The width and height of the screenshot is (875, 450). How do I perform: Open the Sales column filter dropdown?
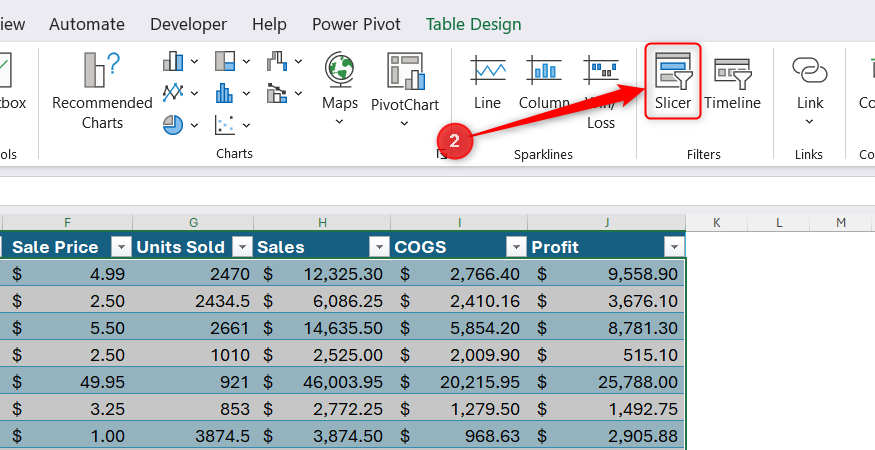point(379,246)
